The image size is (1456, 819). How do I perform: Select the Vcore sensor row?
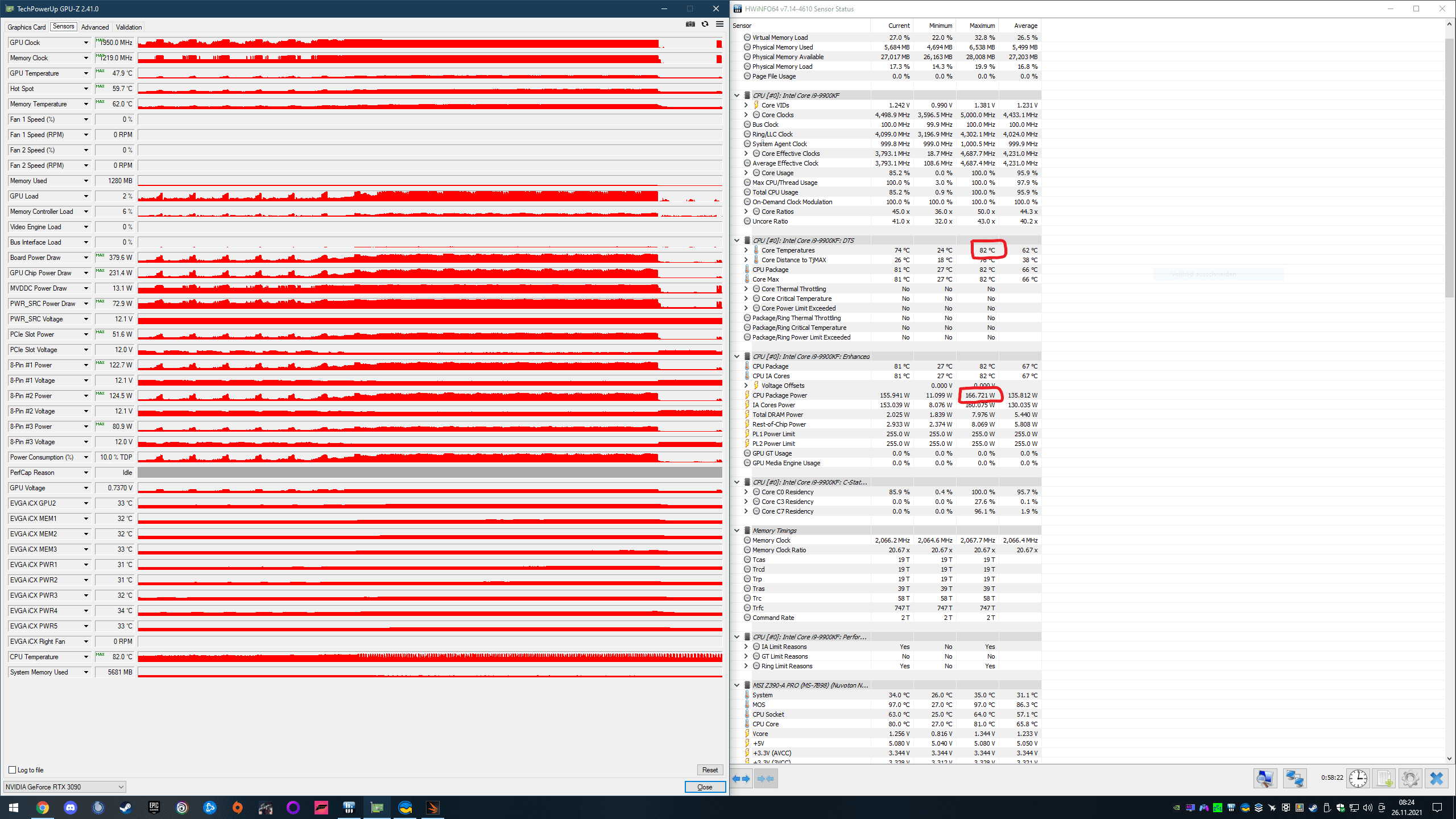(x=886, y=734)
